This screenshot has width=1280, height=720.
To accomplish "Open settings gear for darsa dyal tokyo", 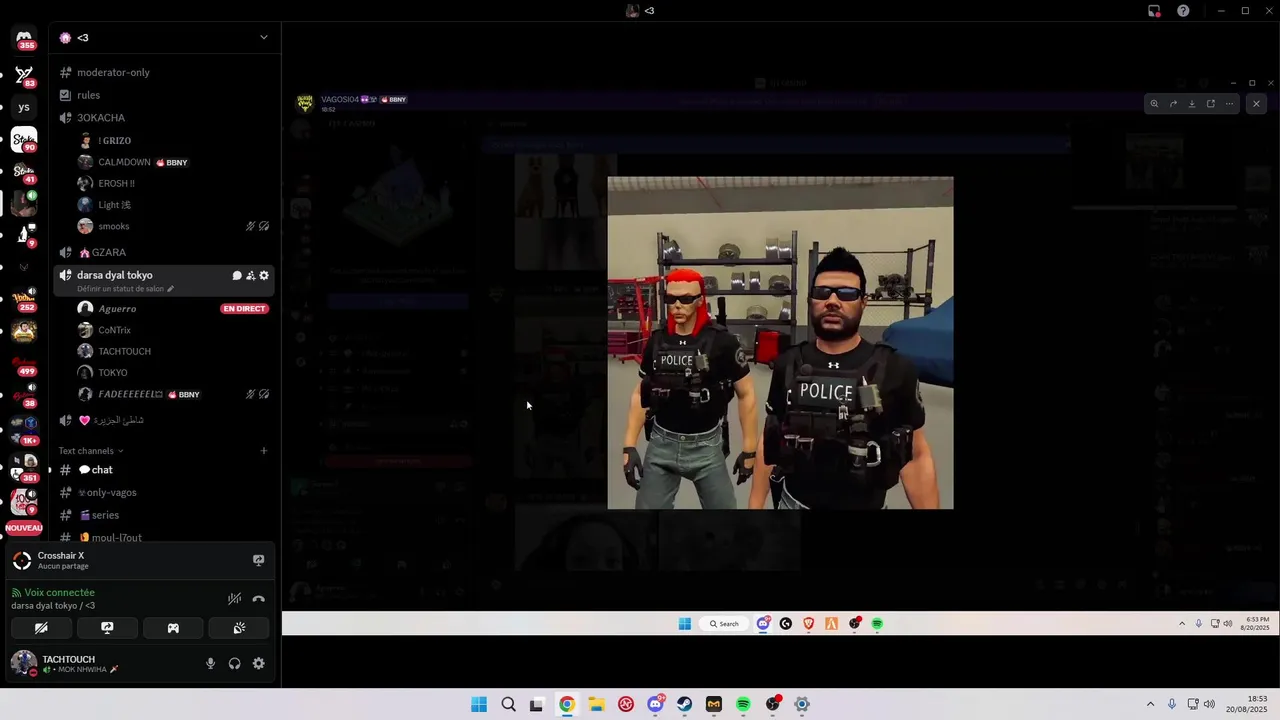I will [264, 275].
